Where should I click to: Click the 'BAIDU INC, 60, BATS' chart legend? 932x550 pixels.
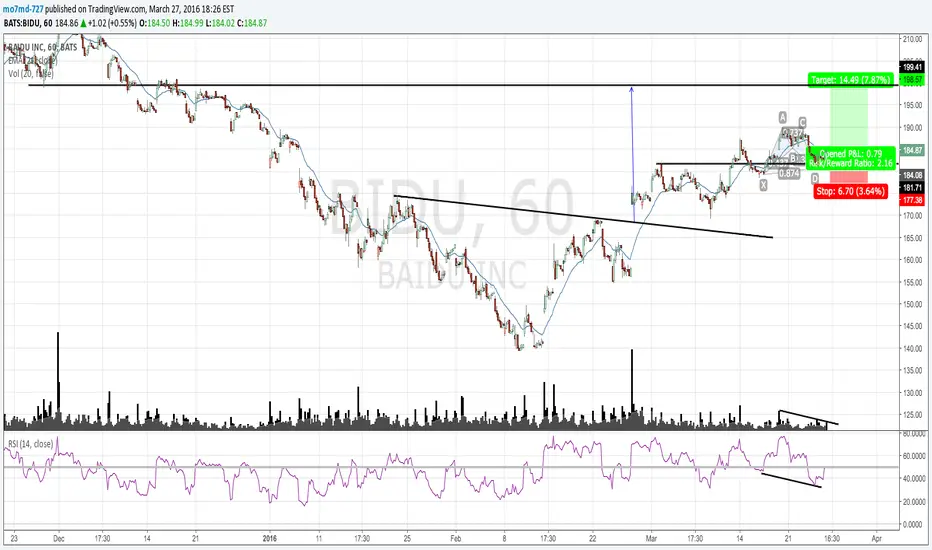pyautogui.click(x=42, y=46)
